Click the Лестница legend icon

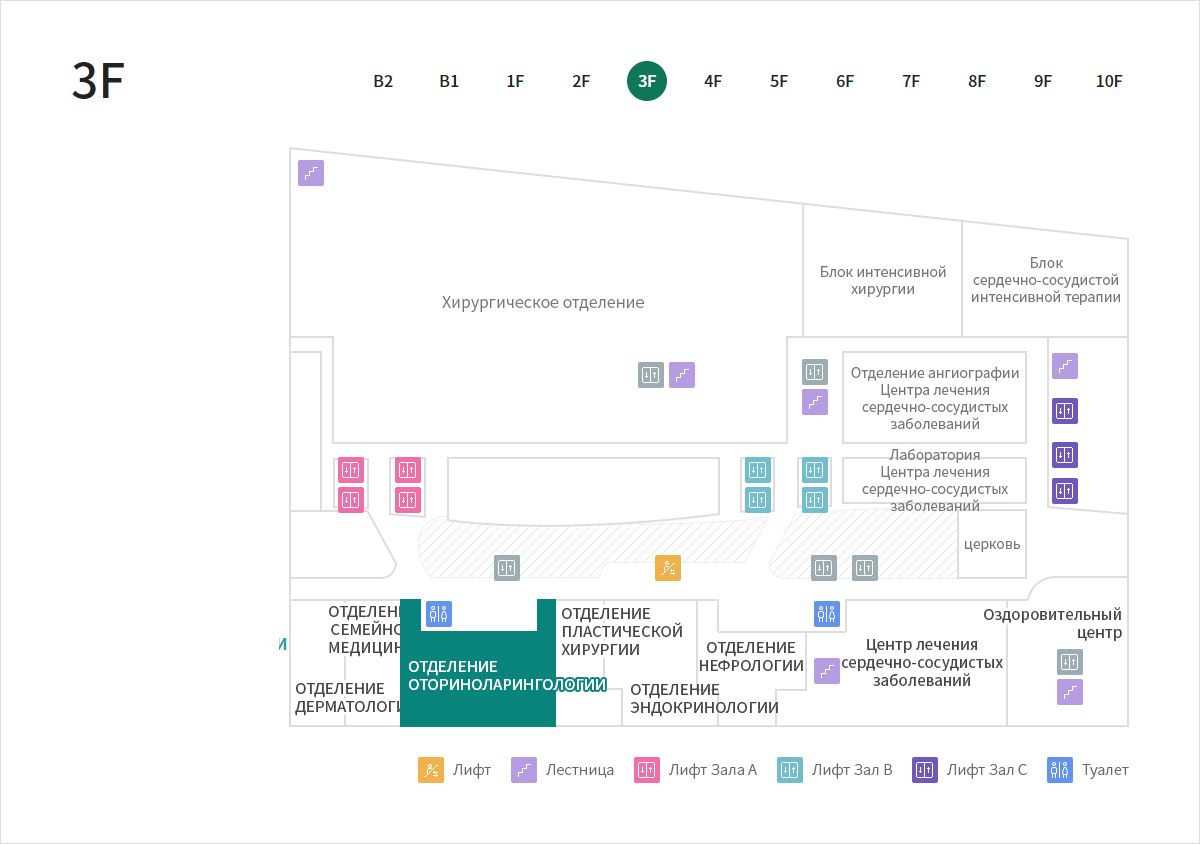[524, 770]
